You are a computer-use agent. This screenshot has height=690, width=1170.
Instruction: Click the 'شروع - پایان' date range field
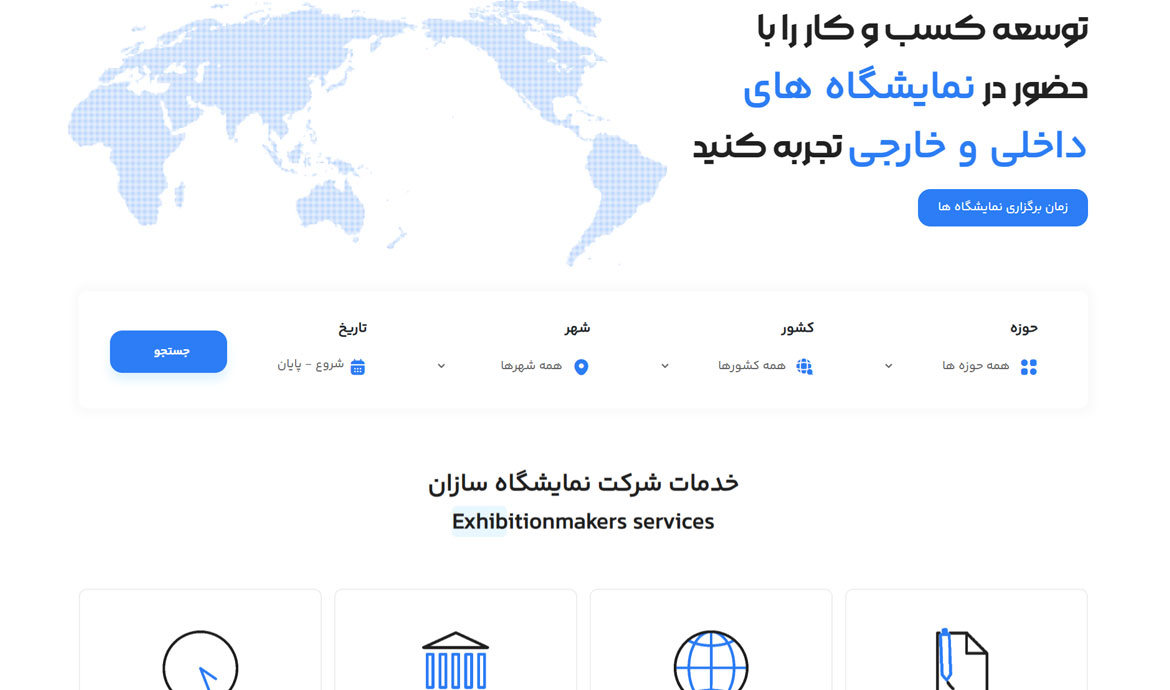point(310,365)
